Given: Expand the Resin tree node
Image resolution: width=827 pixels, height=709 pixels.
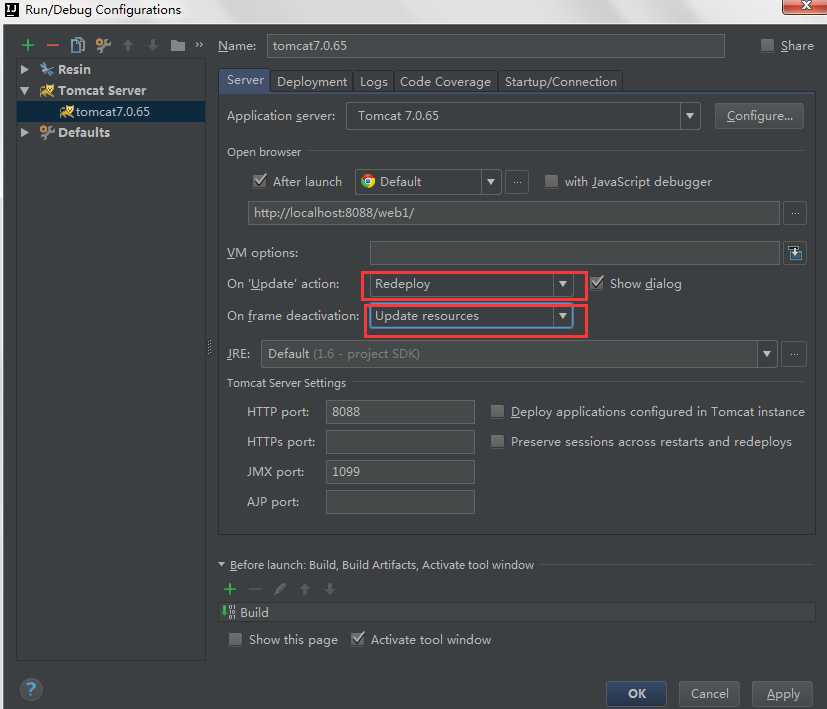Looking at the screenshot, I should coord(24,69).
